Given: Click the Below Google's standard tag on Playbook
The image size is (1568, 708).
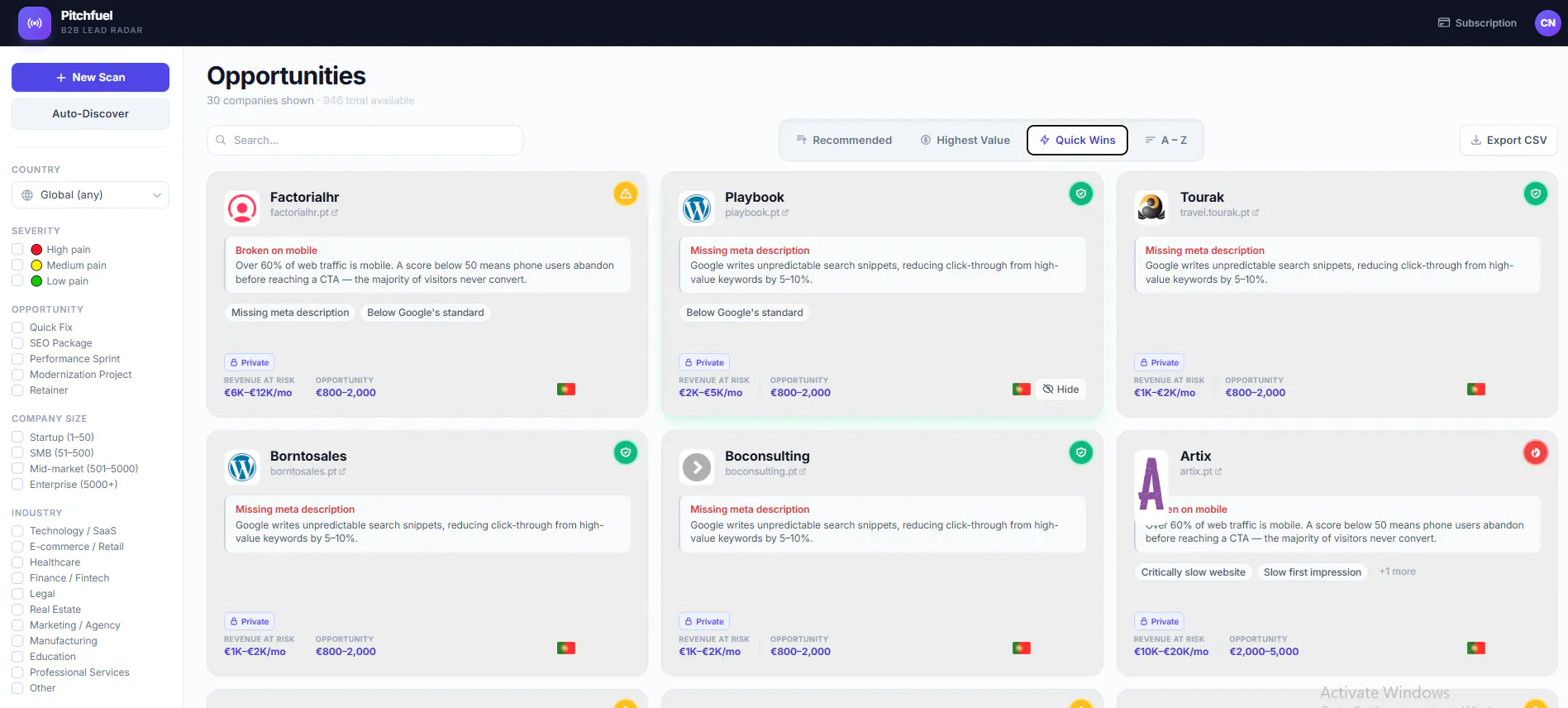Looking at the screenshot, I should [x=745, y=313].
